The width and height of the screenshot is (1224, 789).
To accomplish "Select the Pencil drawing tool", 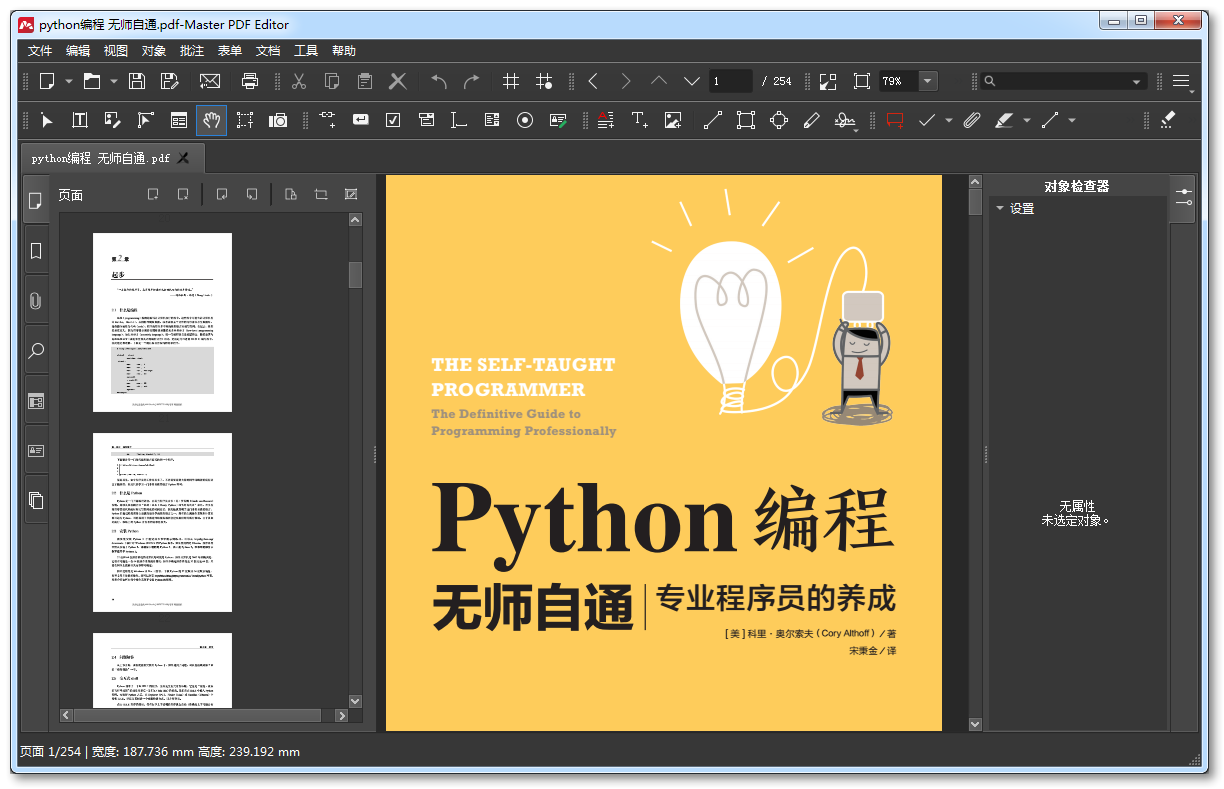I will click(812, 120).
